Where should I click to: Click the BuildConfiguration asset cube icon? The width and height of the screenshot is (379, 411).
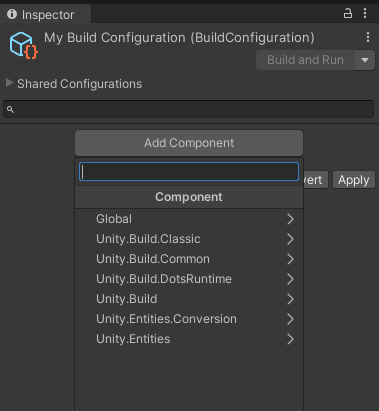[23, 46]
